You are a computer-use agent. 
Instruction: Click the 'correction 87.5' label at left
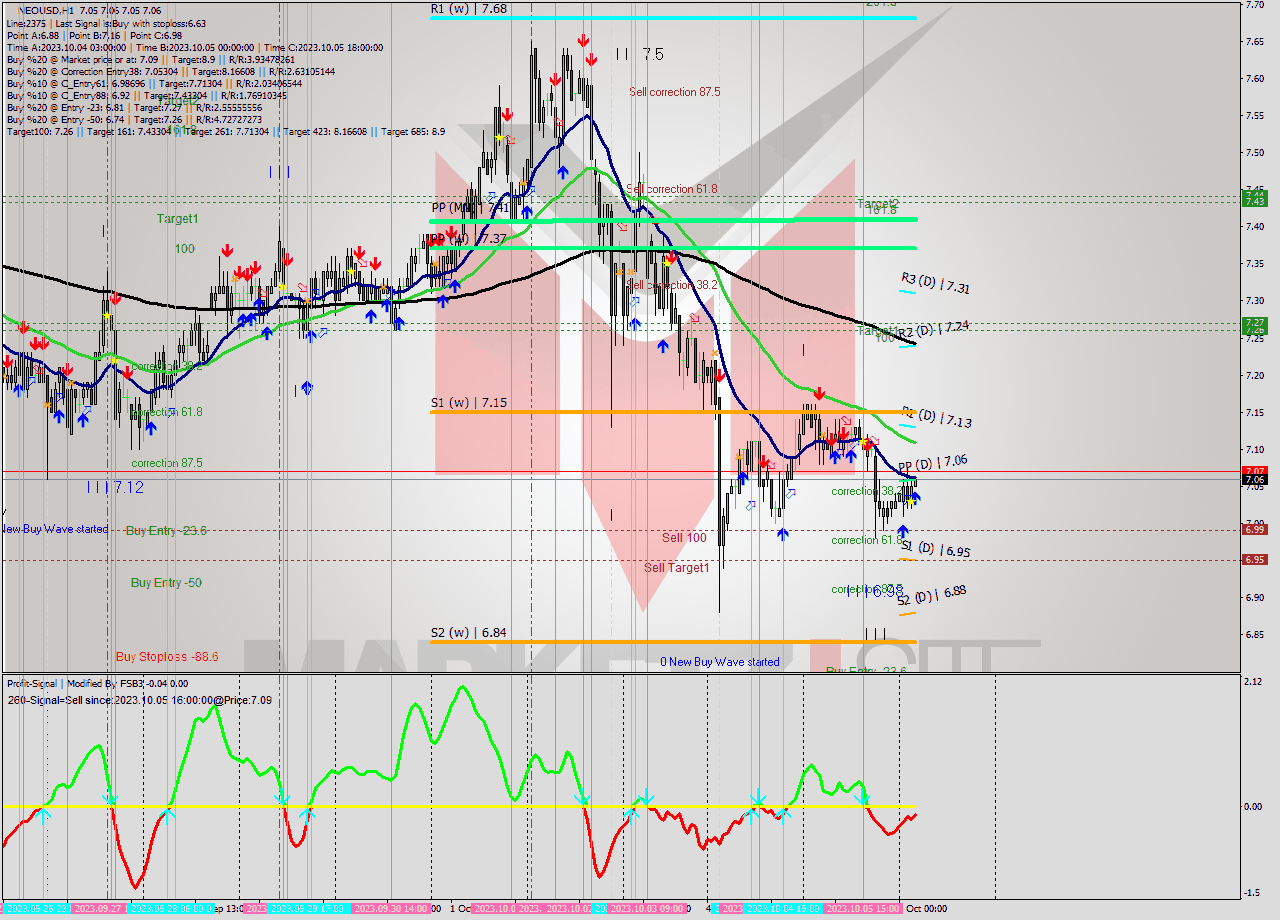pyautogui.click(x=167, y=463)
